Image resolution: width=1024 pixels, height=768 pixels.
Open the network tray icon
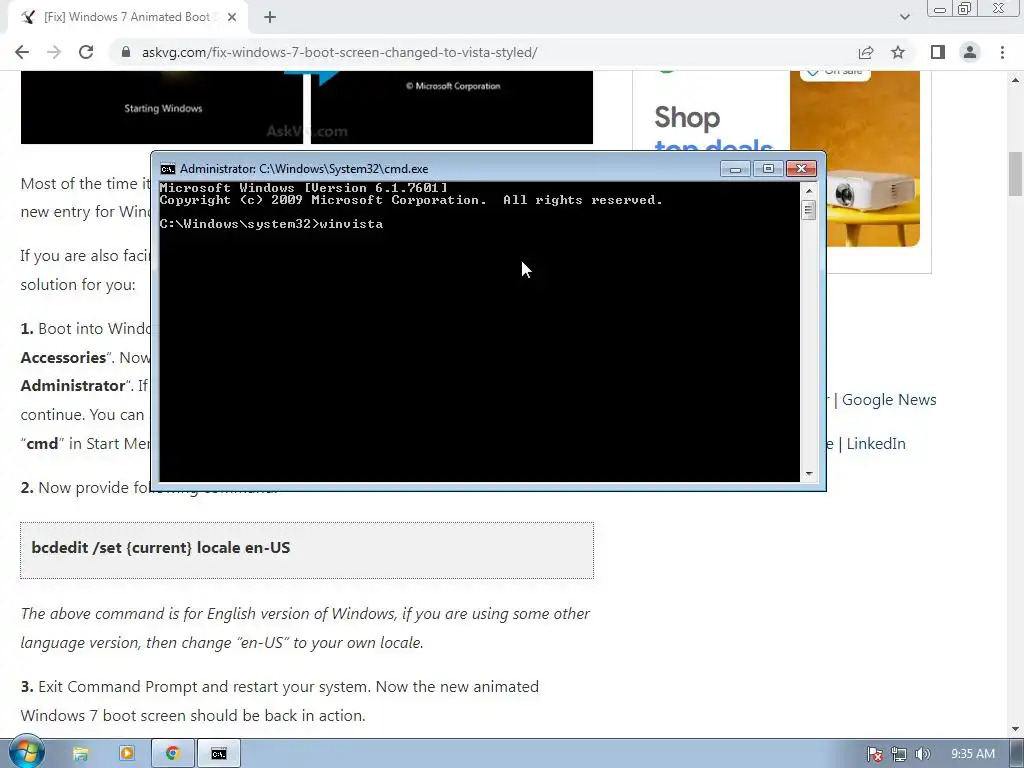[899, 754]
